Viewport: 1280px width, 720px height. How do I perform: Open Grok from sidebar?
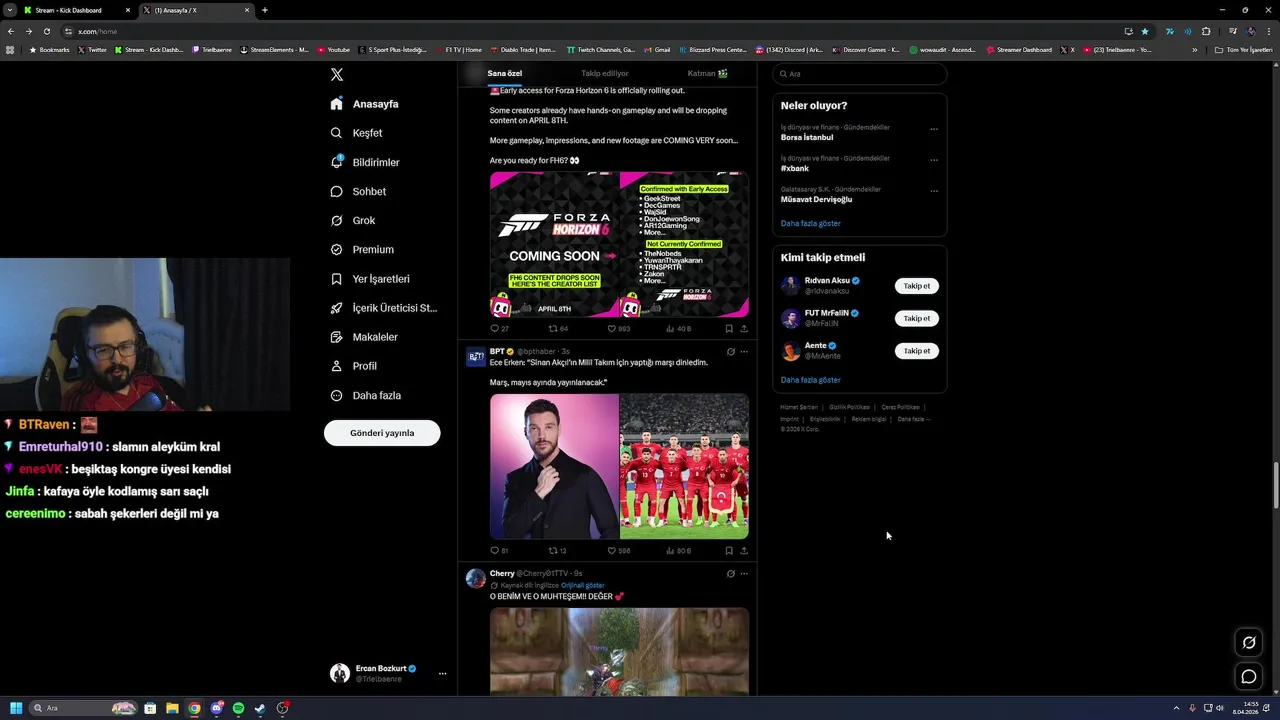(x=353, y=220)
